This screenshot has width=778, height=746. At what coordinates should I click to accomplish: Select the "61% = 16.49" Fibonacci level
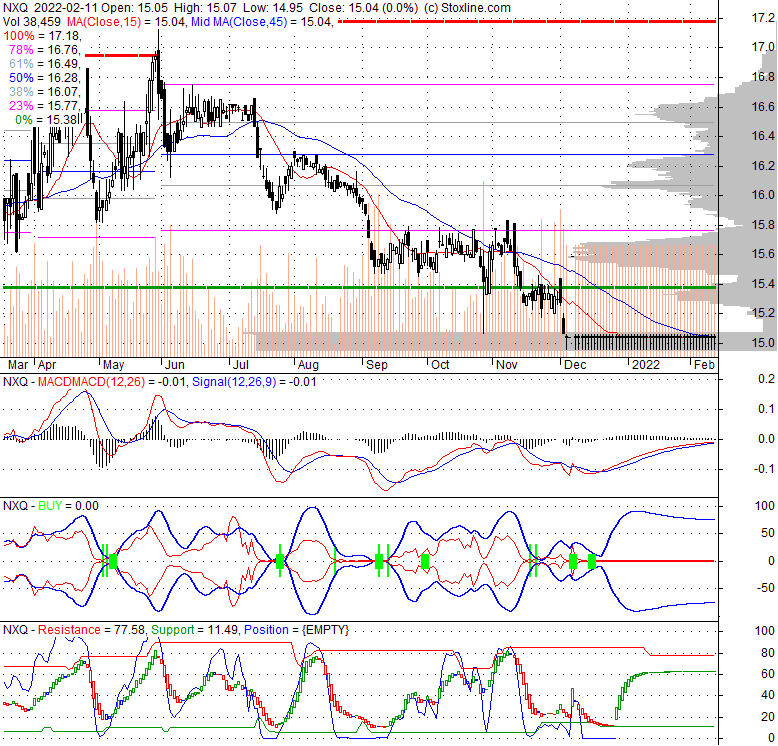(44, 63)
